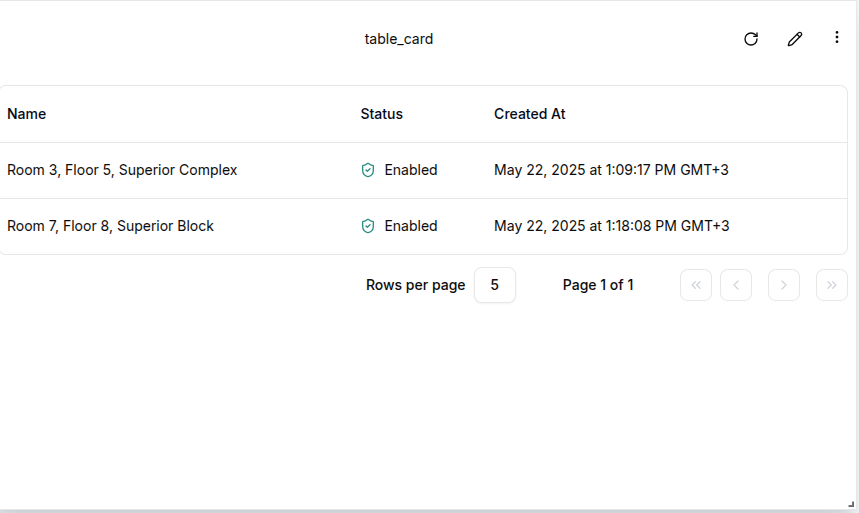Screen dimensions: 859x513
Task: Click the refresh icon
Action: [x=751, y=39]
